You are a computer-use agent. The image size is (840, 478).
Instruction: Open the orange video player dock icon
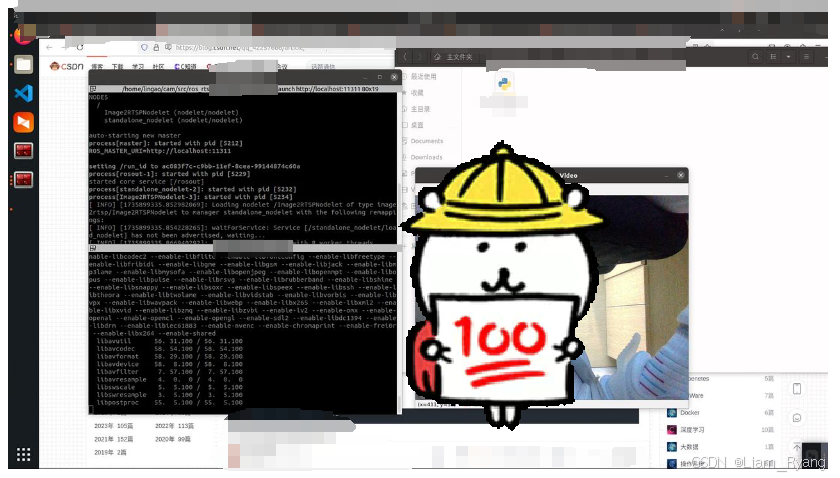[x=23, y=122]
